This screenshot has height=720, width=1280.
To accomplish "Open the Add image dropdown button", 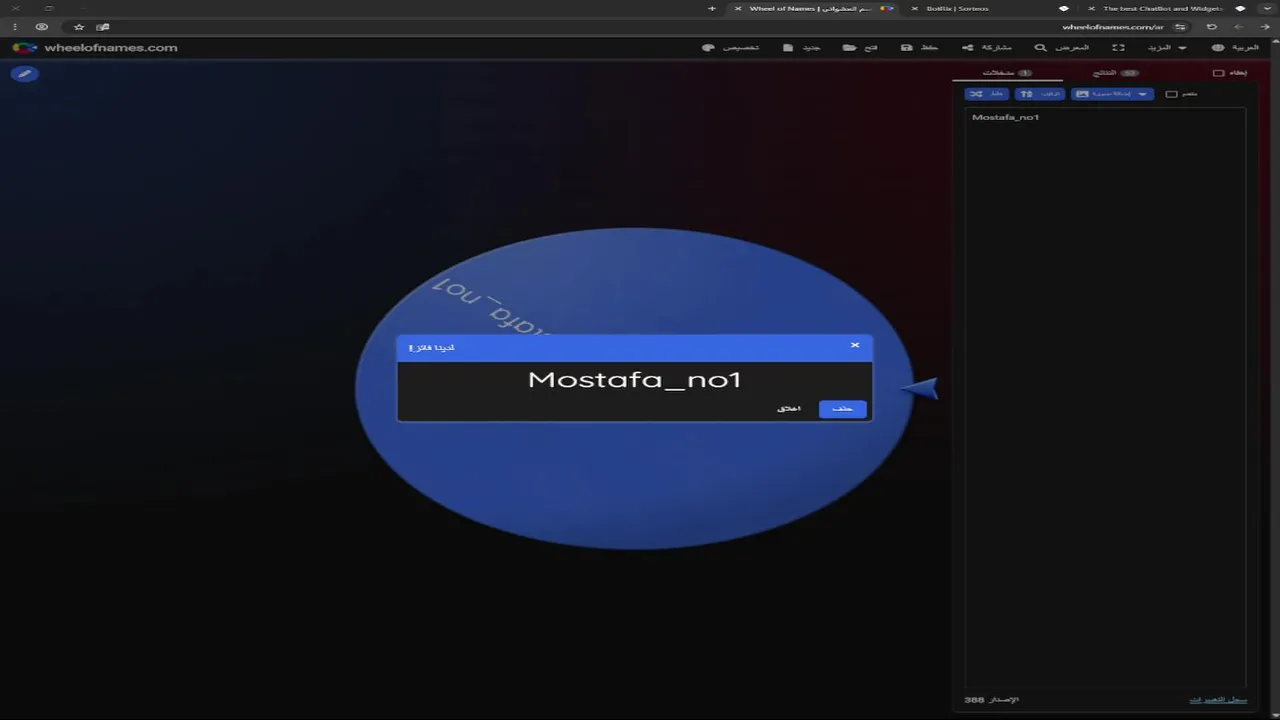I will [x=1112, y=94].
